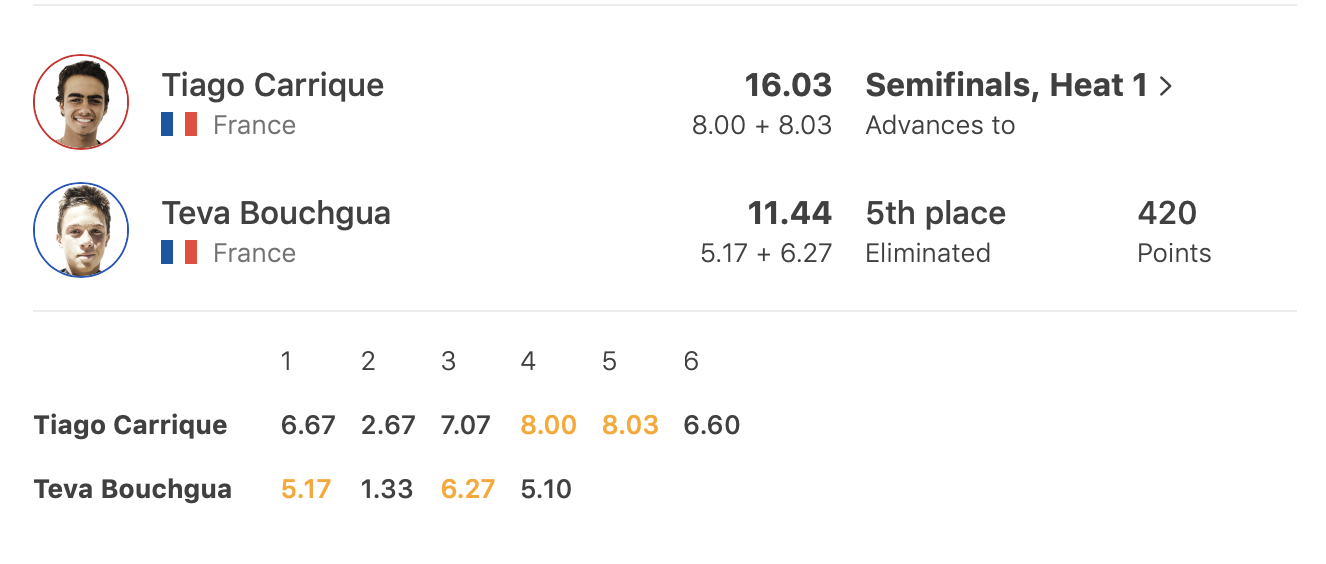Click France flag next to Teva Bouchgua

(x=179, y=252)
